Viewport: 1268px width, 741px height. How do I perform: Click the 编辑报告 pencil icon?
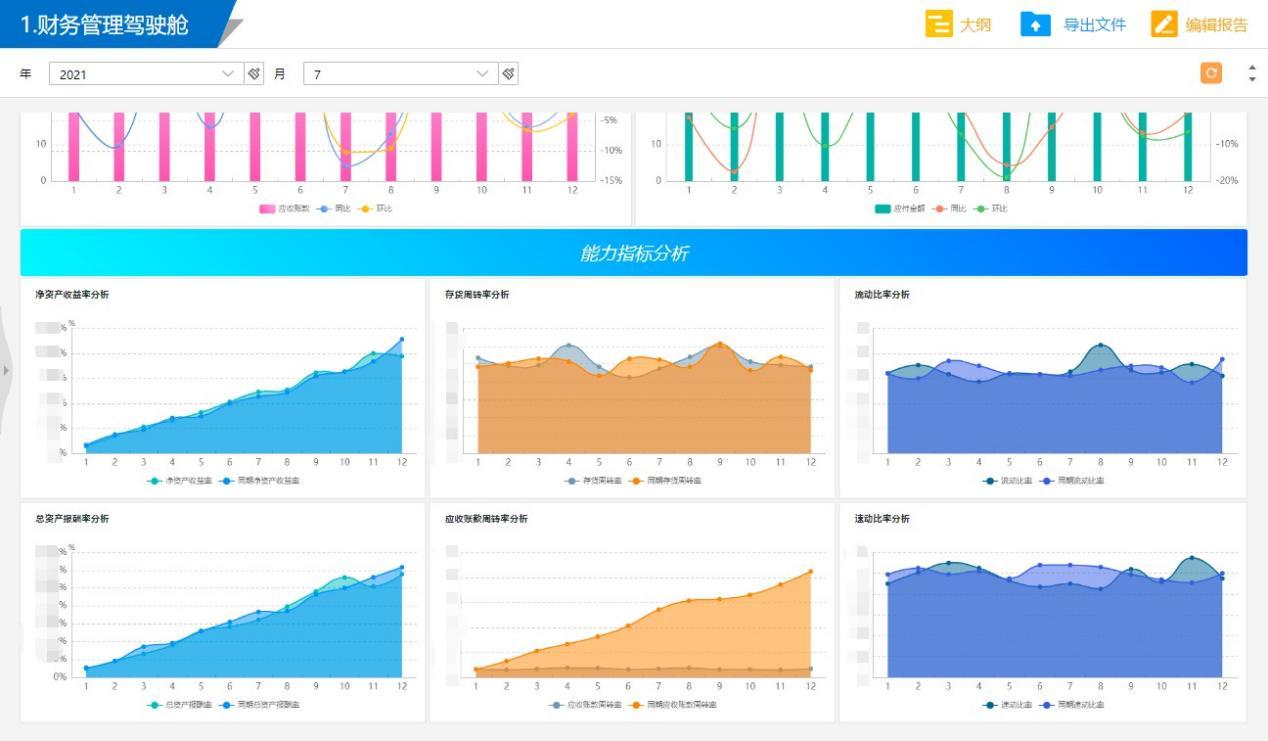(x=1164, y=25)
